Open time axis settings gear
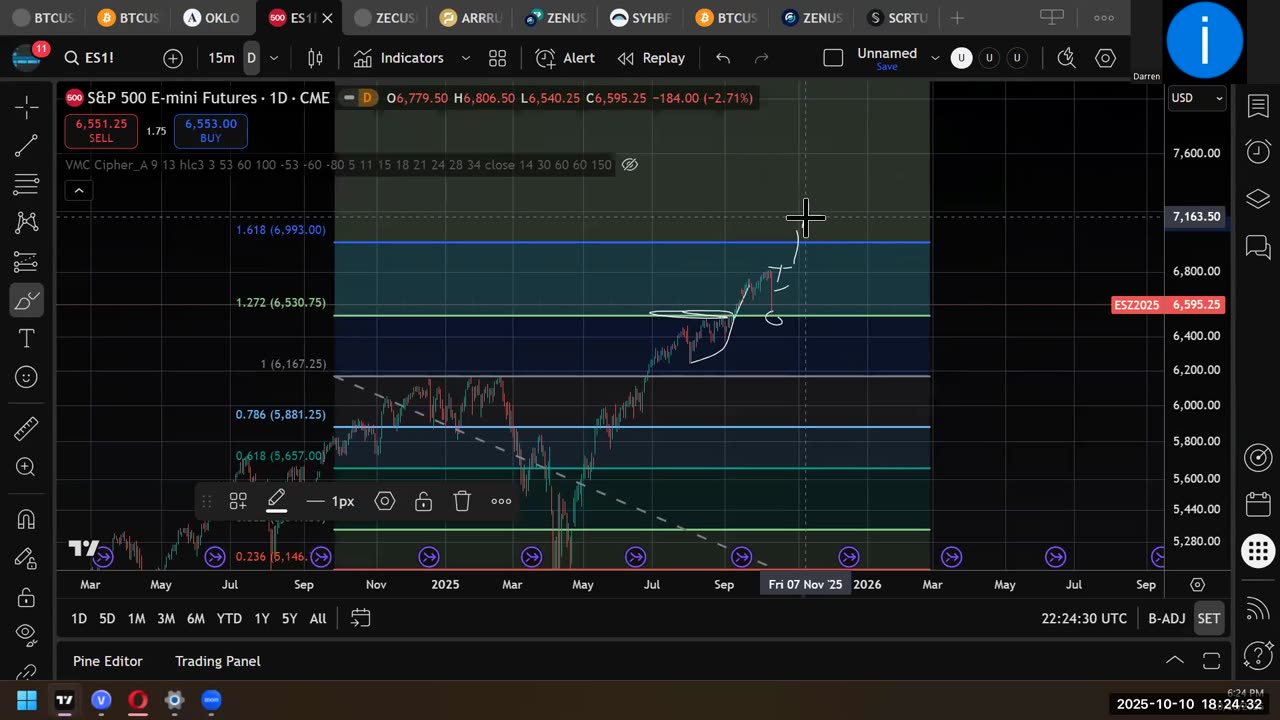This screenshot has width=1280, height=720. coord(1197,584)
